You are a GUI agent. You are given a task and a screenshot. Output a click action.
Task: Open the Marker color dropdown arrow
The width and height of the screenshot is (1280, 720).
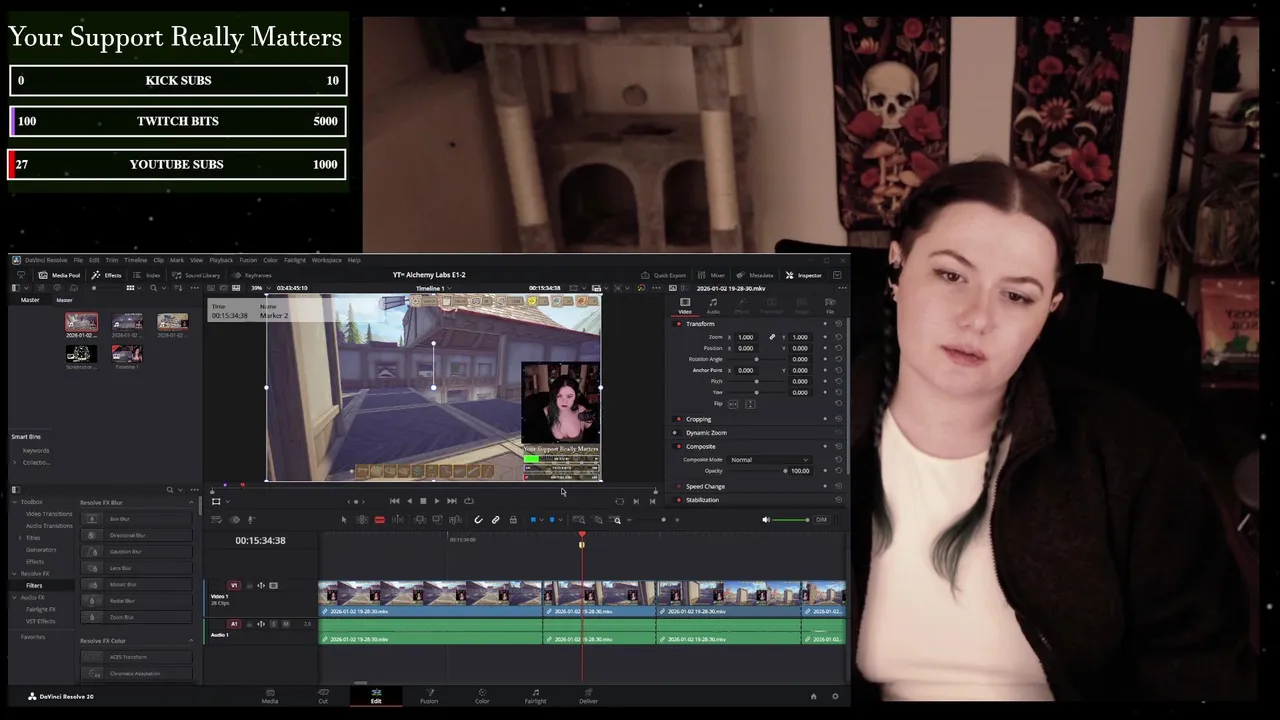(559, 520)
